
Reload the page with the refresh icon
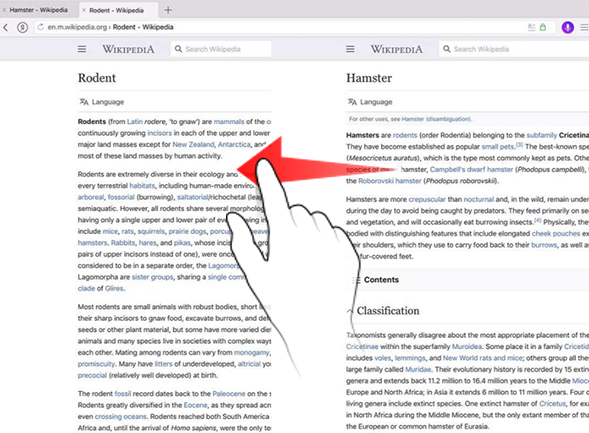coord(41,27)
